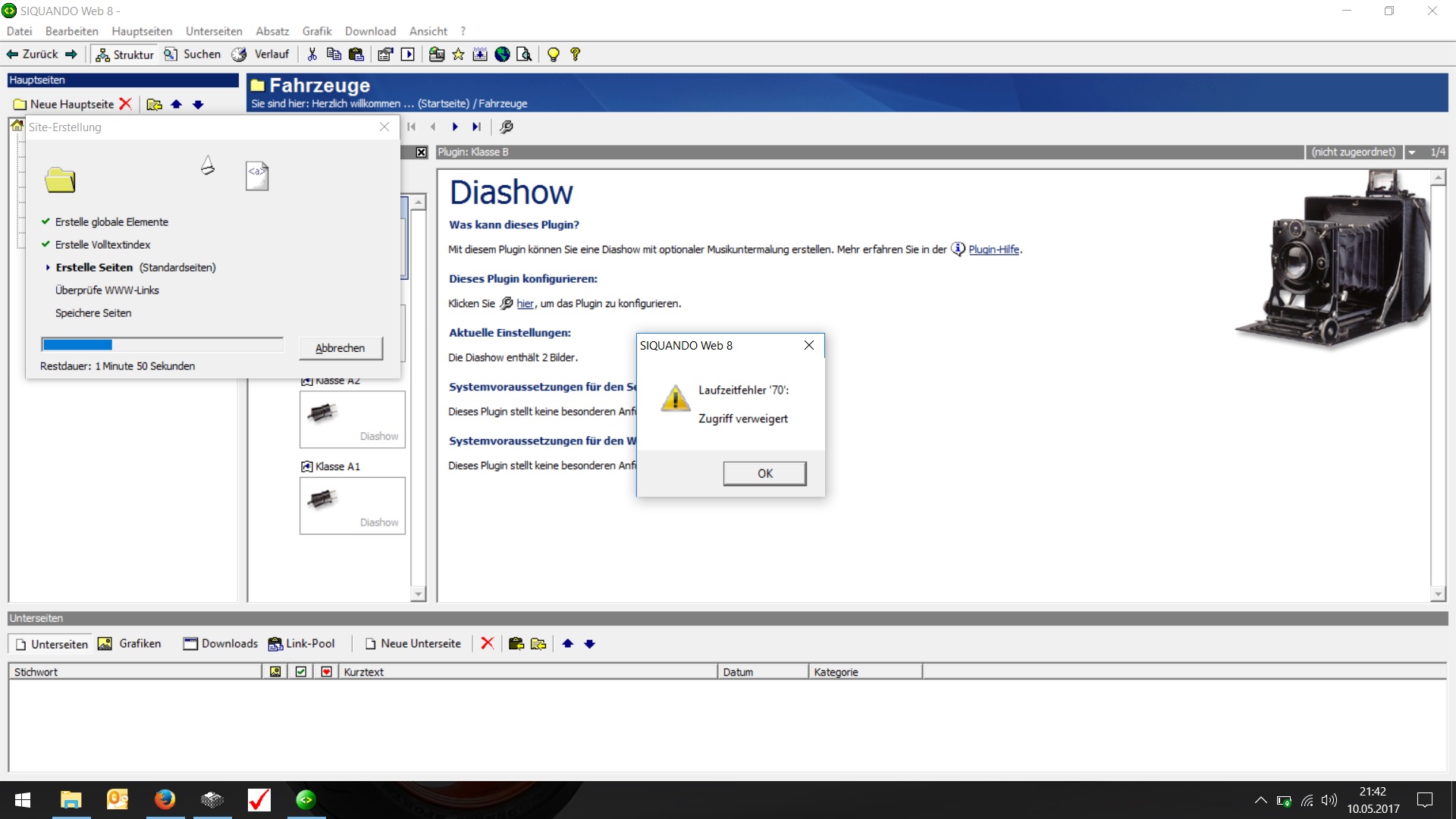Toggle the X checkbox beside Plugin: Klasse B
The height and width of the screenshot is (819, 1456).
(x=421, y=152)
